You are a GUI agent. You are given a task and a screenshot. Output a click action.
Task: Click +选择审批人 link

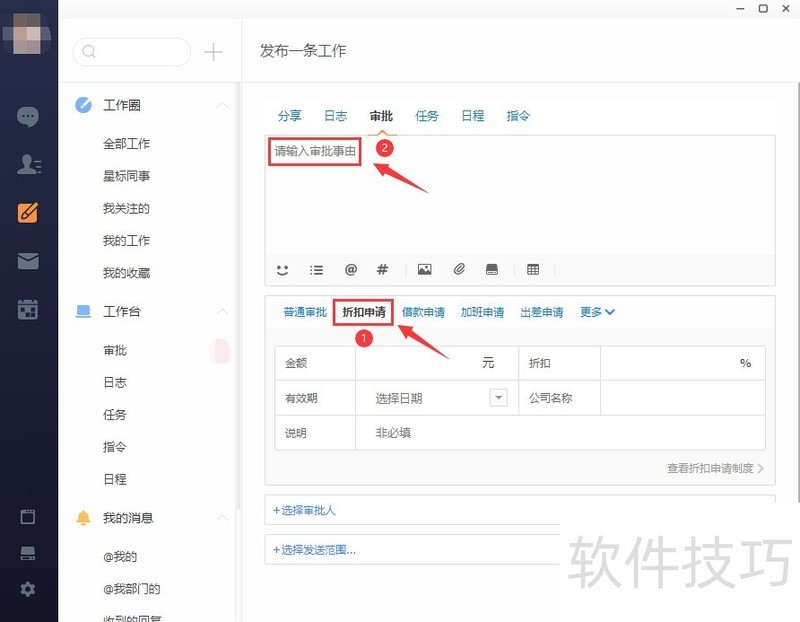point(304,510)
